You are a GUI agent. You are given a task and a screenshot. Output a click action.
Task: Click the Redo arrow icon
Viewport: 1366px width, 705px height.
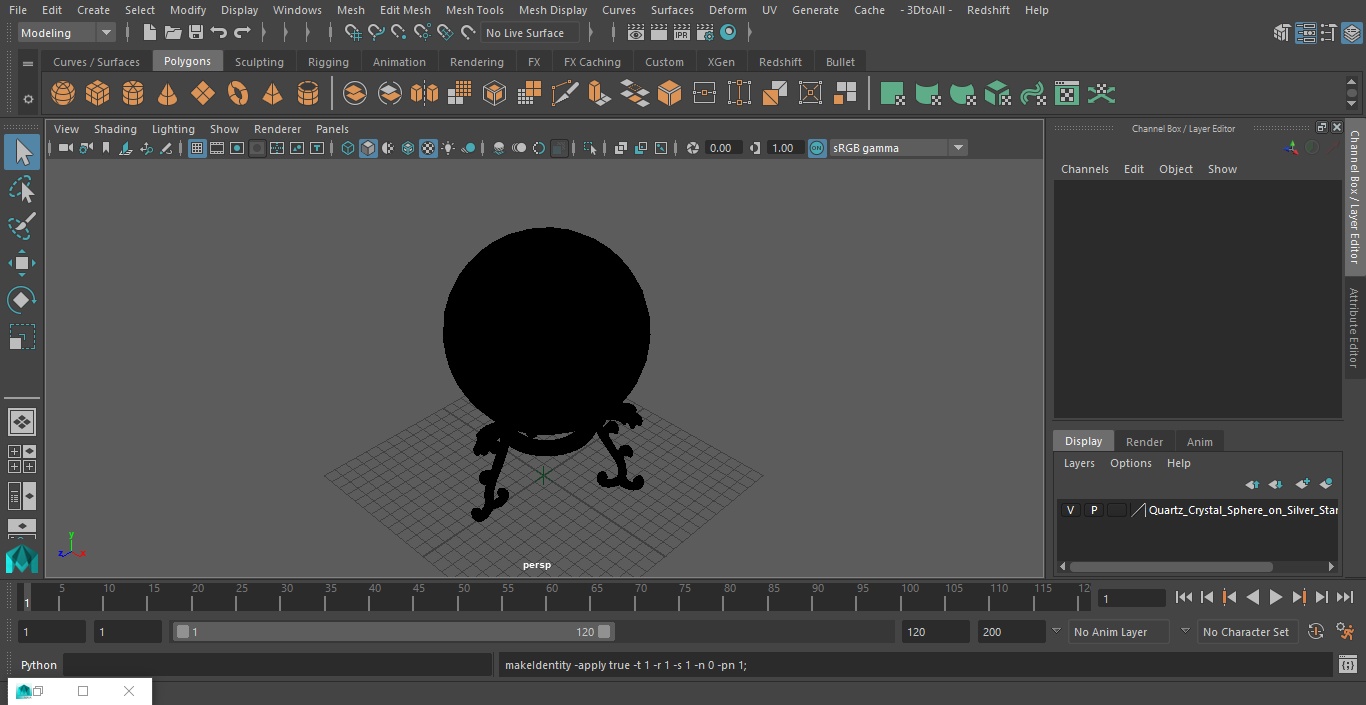pos(242,33)
